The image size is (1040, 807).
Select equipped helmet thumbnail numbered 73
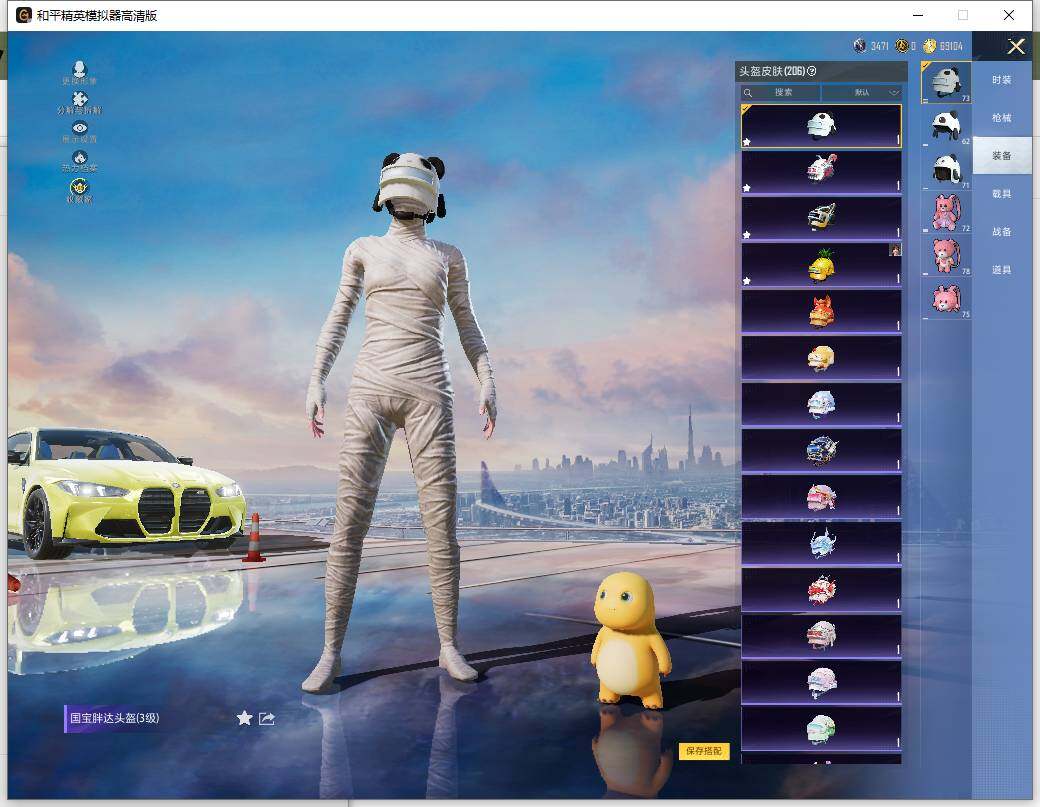(x=946, y=82)
